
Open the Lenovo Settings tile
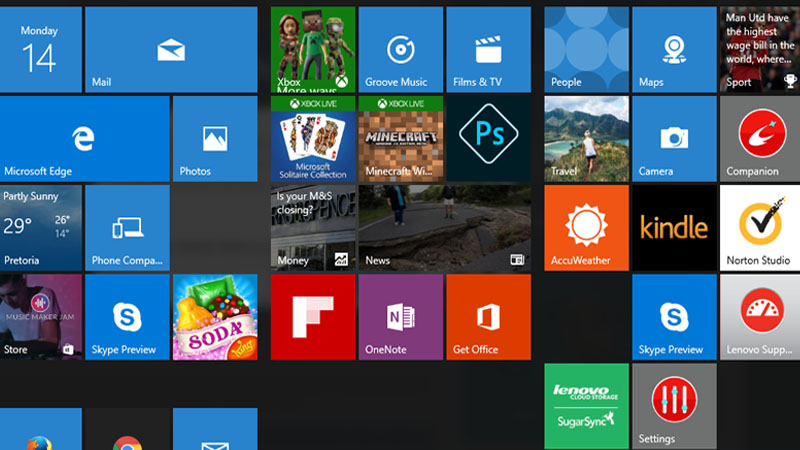674,406
